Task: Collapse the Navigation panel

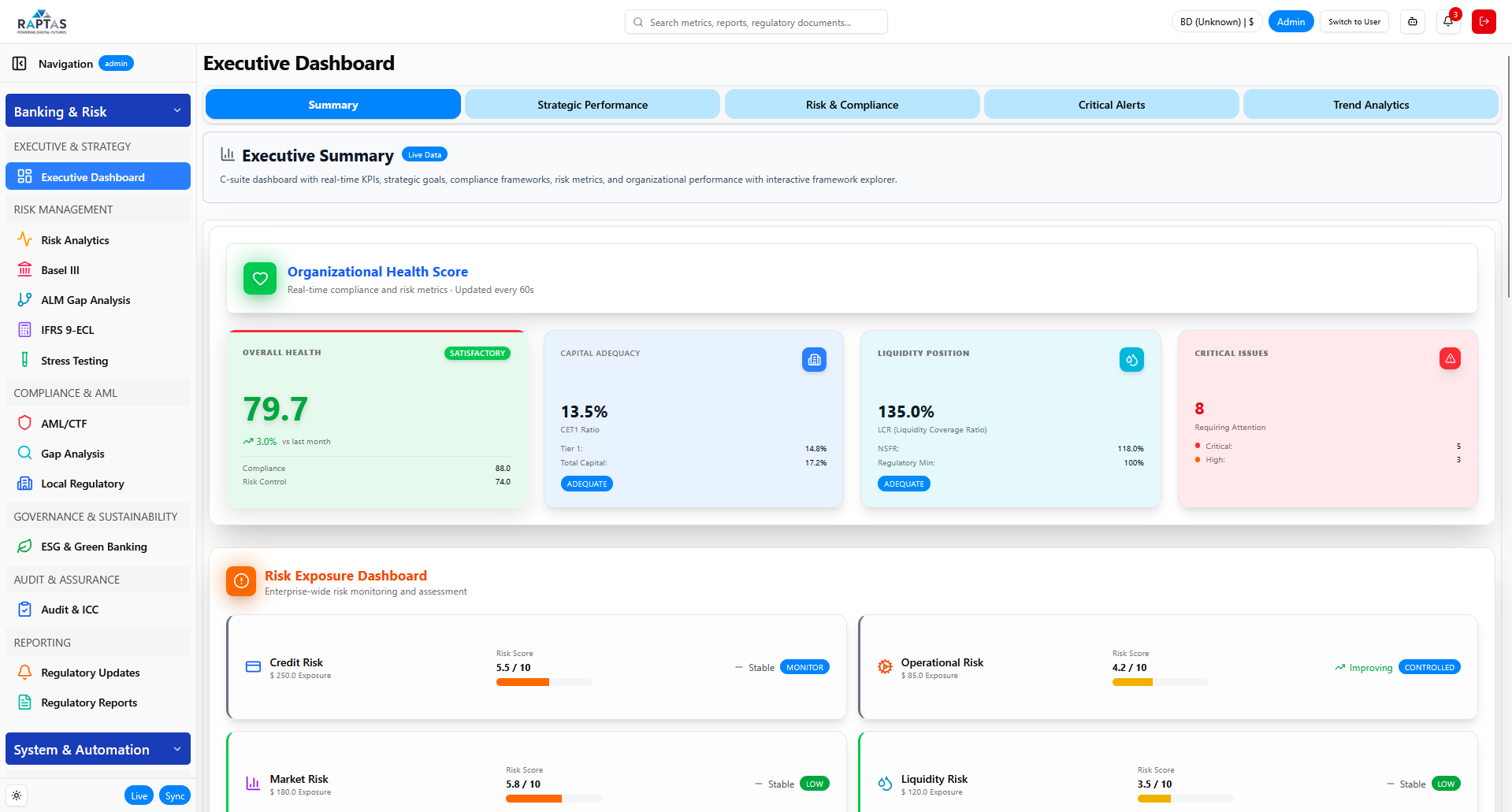Action: [x=20, y=63]
